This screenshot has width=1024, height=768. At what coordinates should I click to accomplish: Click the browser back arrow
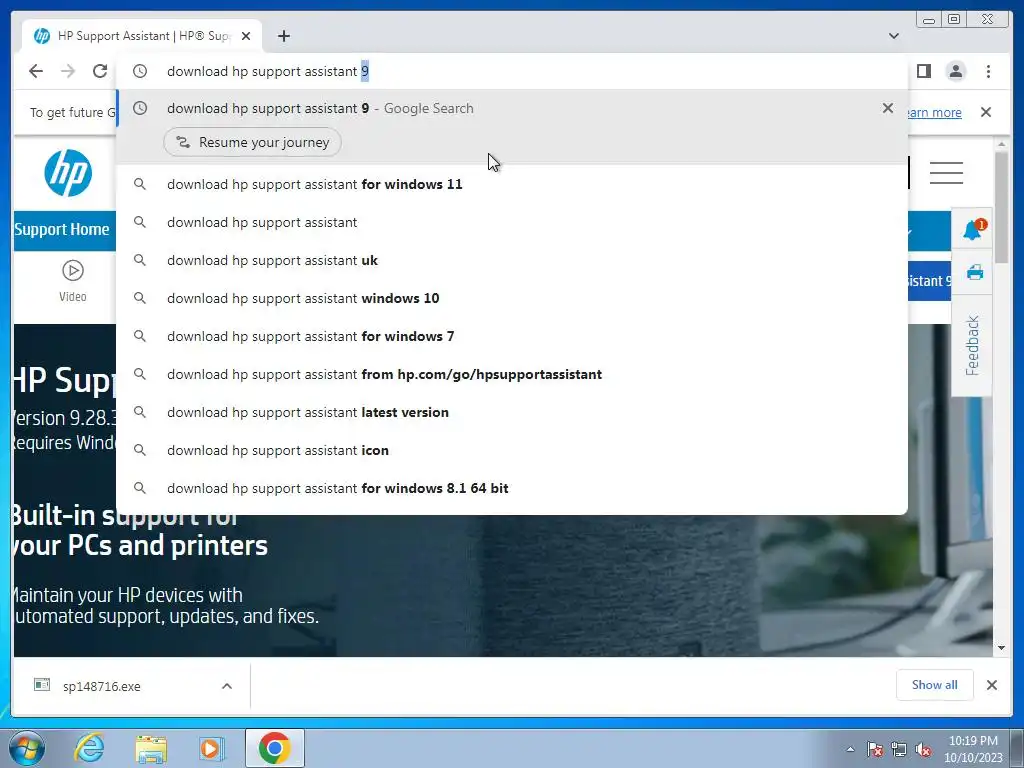point(36,71)
